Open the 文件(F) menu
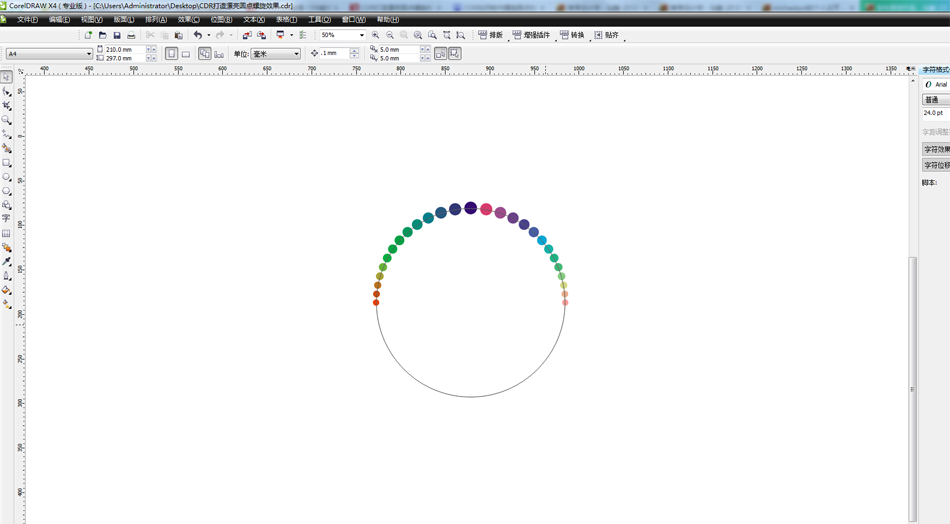Viewport: 950px width, 524px height. [x=27, y=19]
